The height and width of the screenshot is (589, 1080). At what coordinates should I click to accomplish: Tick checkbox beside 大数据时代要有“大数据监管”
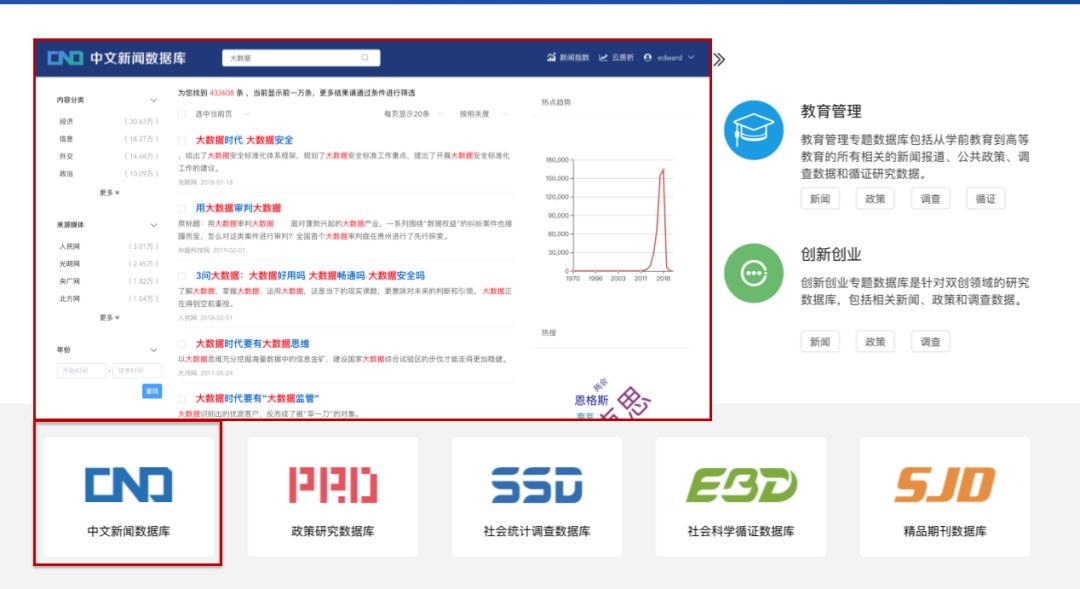coord(182,399)
